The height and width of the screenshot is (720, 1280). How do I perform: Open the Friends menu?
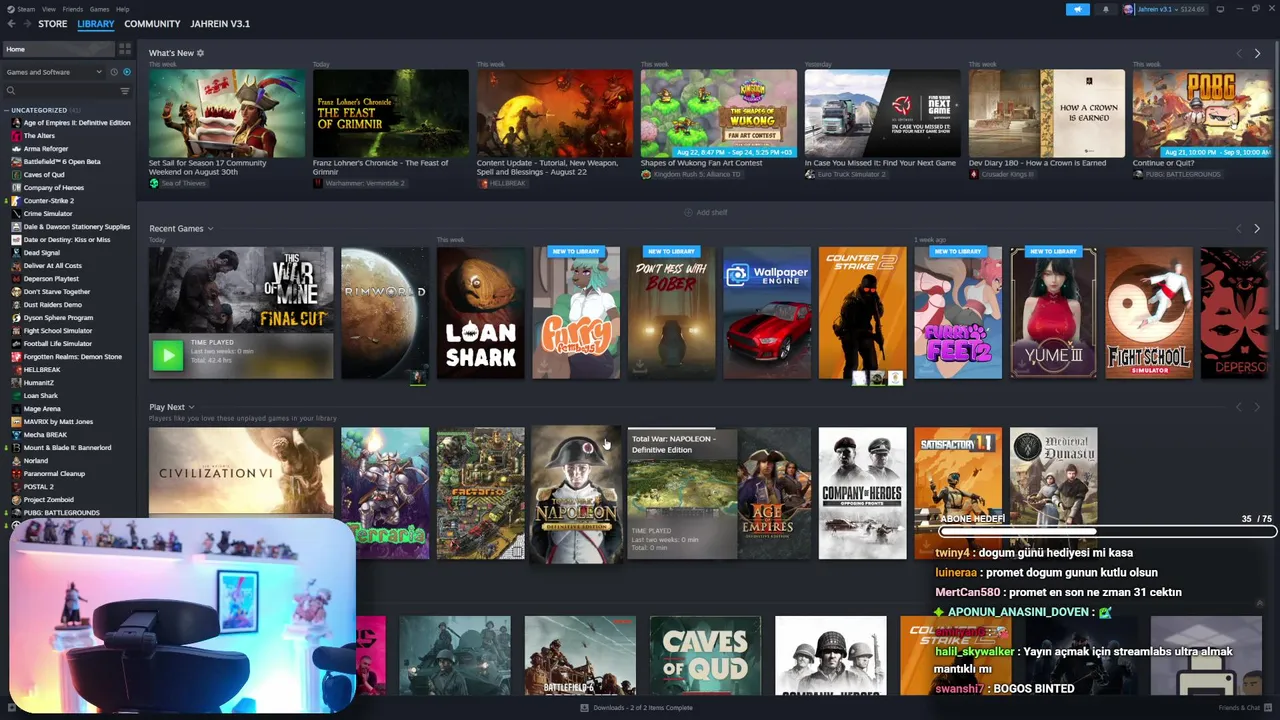click(x=73, y=9)
